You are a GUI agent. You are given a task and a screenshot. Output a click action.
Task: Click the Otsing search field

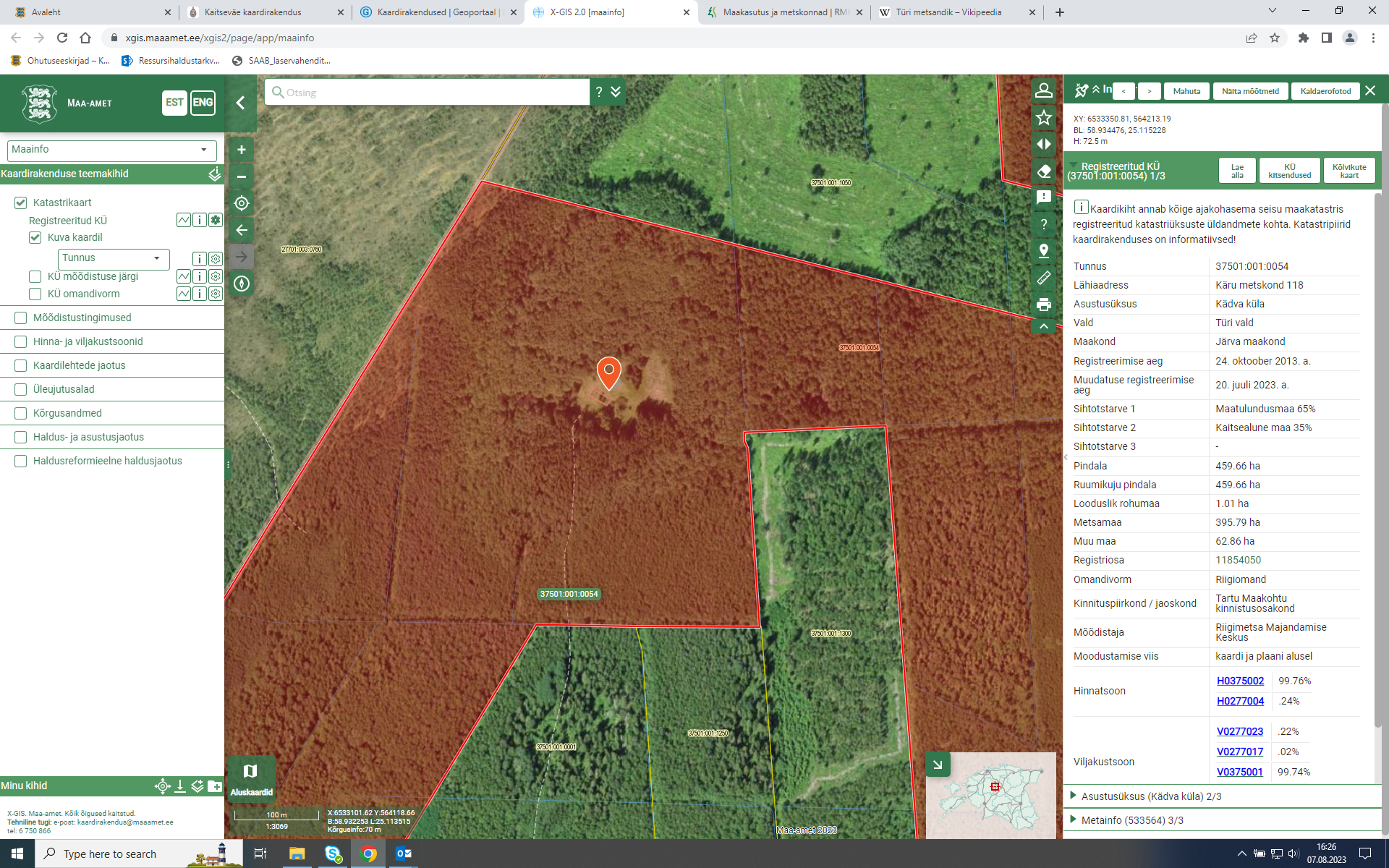click(x=434, y=93)
